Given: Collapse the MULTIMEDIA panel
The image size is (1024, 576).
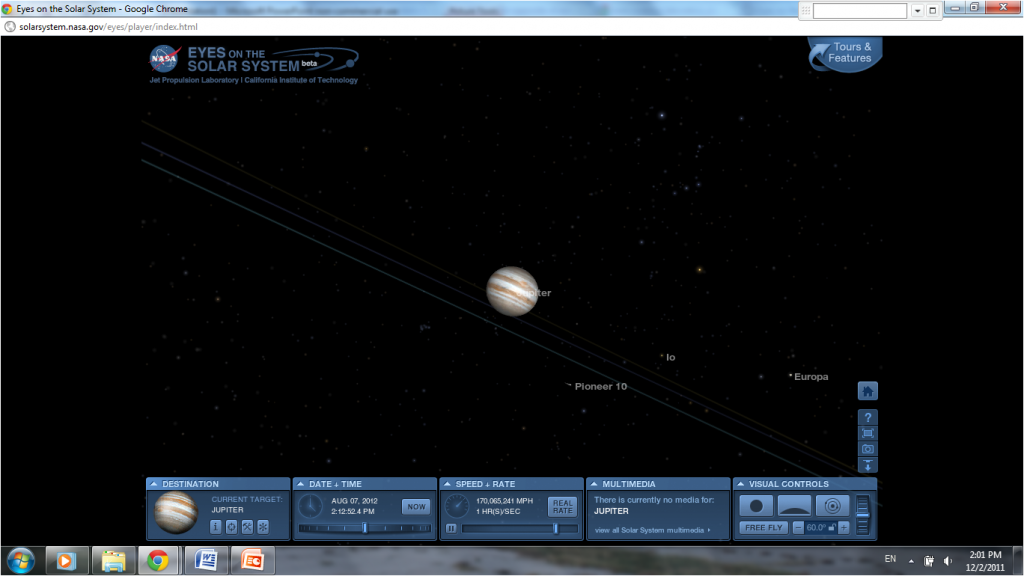Looking at the screenshot, I should click(596, 483).
